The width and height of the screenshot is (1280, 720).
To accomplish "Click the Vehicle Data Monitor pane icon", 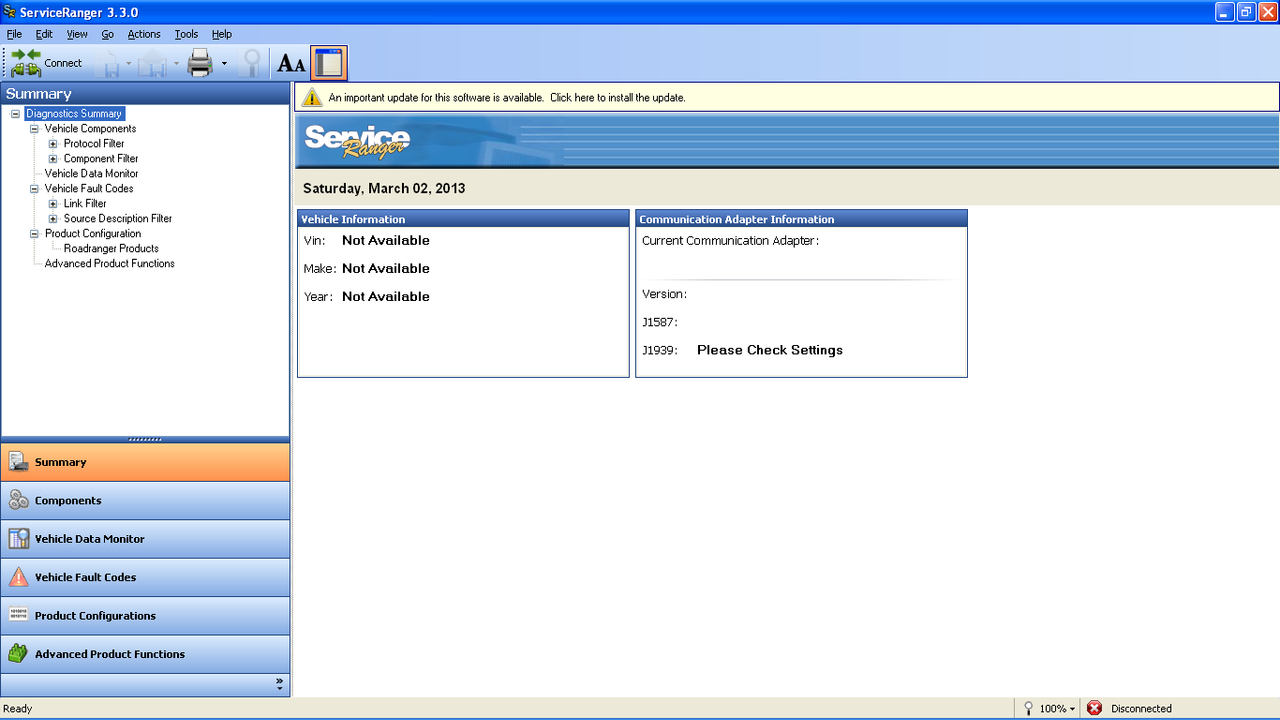I will pos(18,539).
